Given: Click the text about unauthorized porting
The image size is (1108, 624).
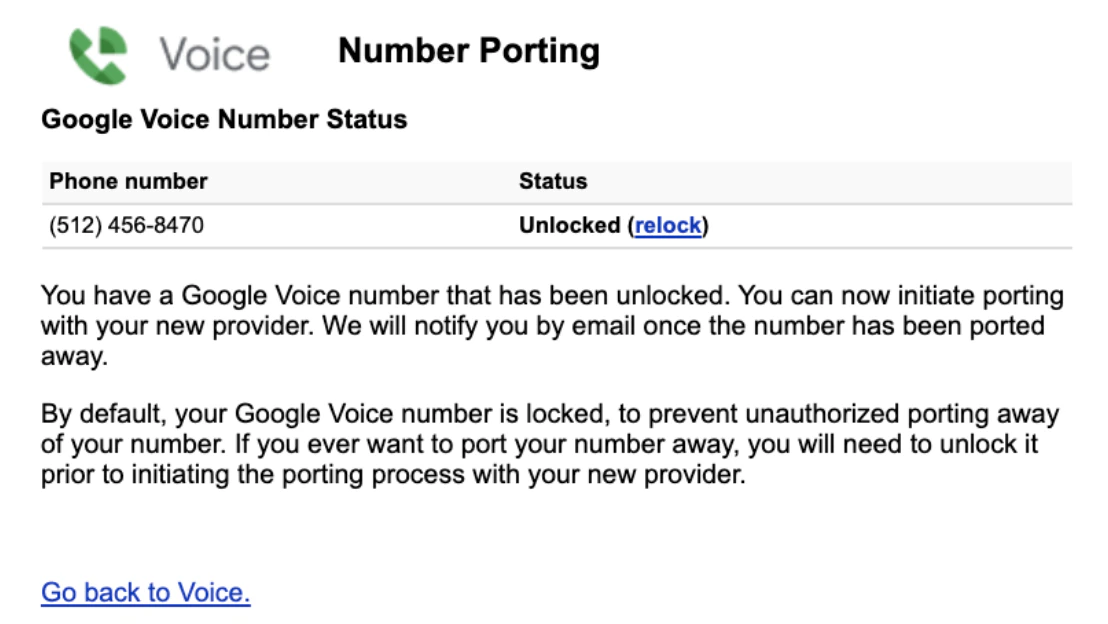Looking at the screenshot, I should (x=550, y=428).
